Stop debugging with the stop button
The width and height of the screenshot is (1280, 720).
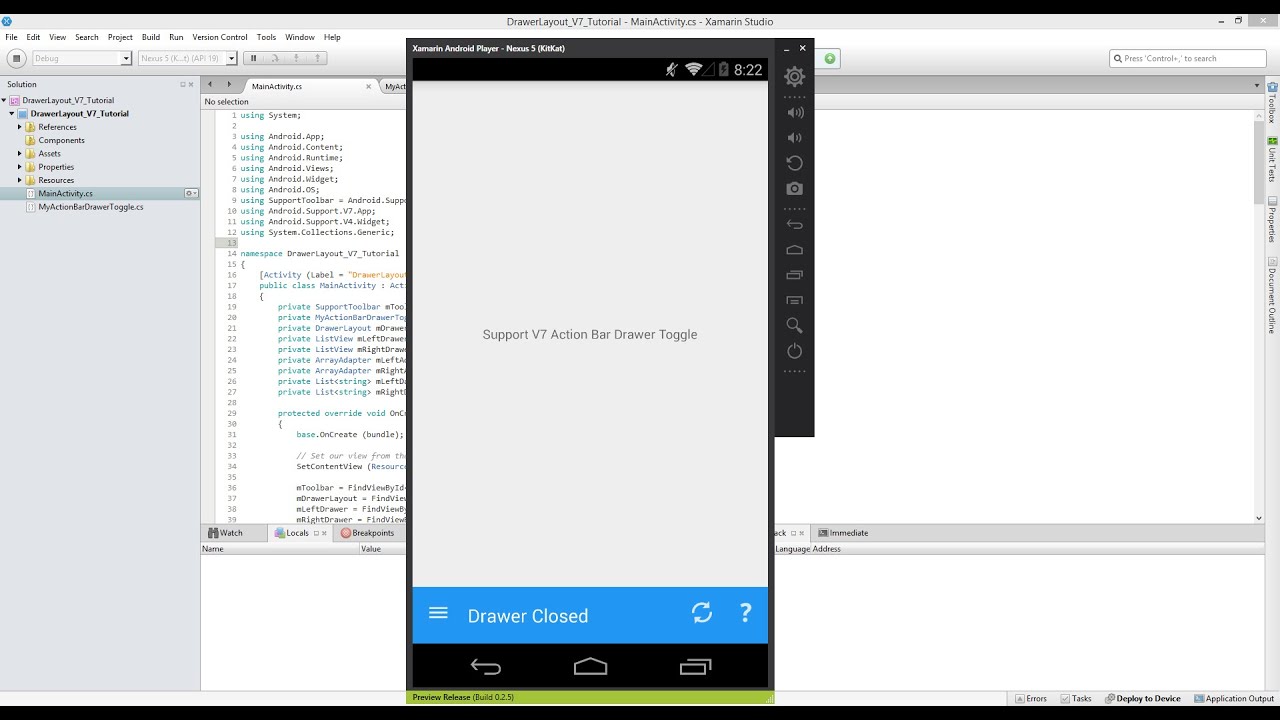(x=16, y=58)
